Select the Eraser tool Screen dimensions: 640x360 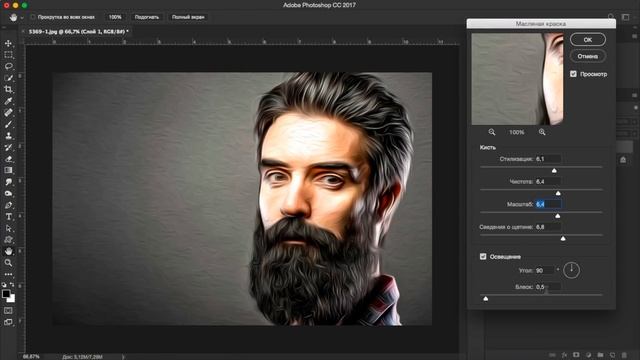(8, 159)
